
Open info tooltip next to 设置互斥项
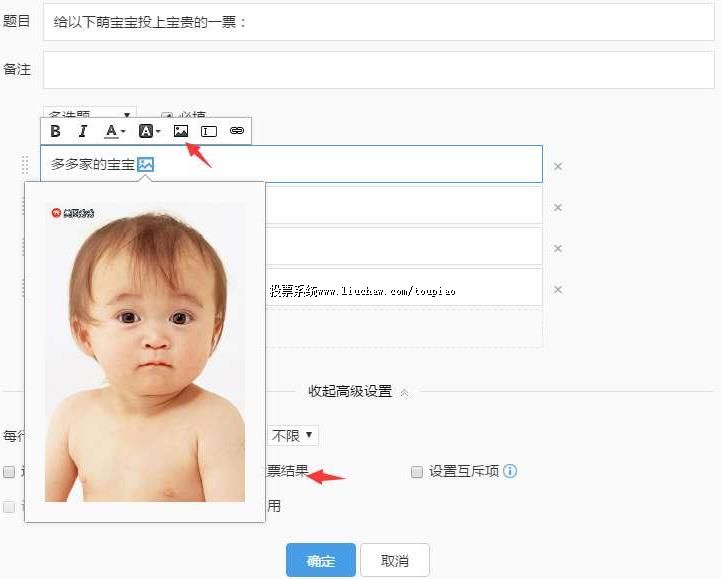(510, 471)
